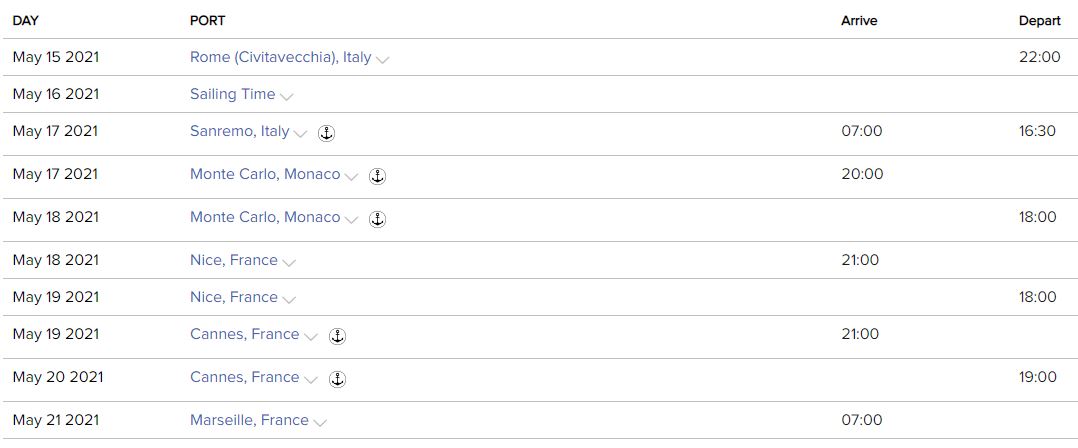
Task: Click the anchor icon next to Sanremo, Italy
Action: point(326,133)
